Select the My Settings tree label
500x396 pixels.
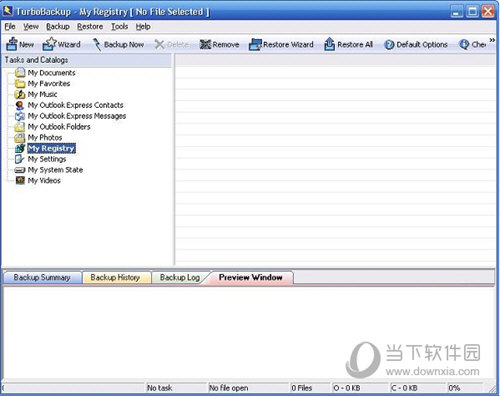pyautogui.click(x=47, y=159)
